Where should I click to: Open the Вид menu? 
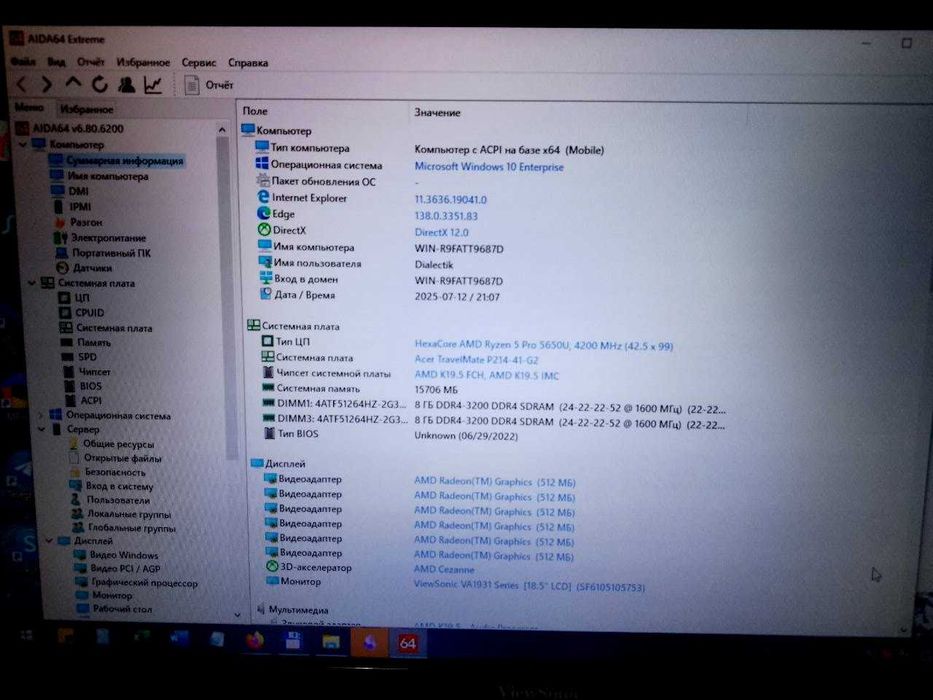coord(57,62)
